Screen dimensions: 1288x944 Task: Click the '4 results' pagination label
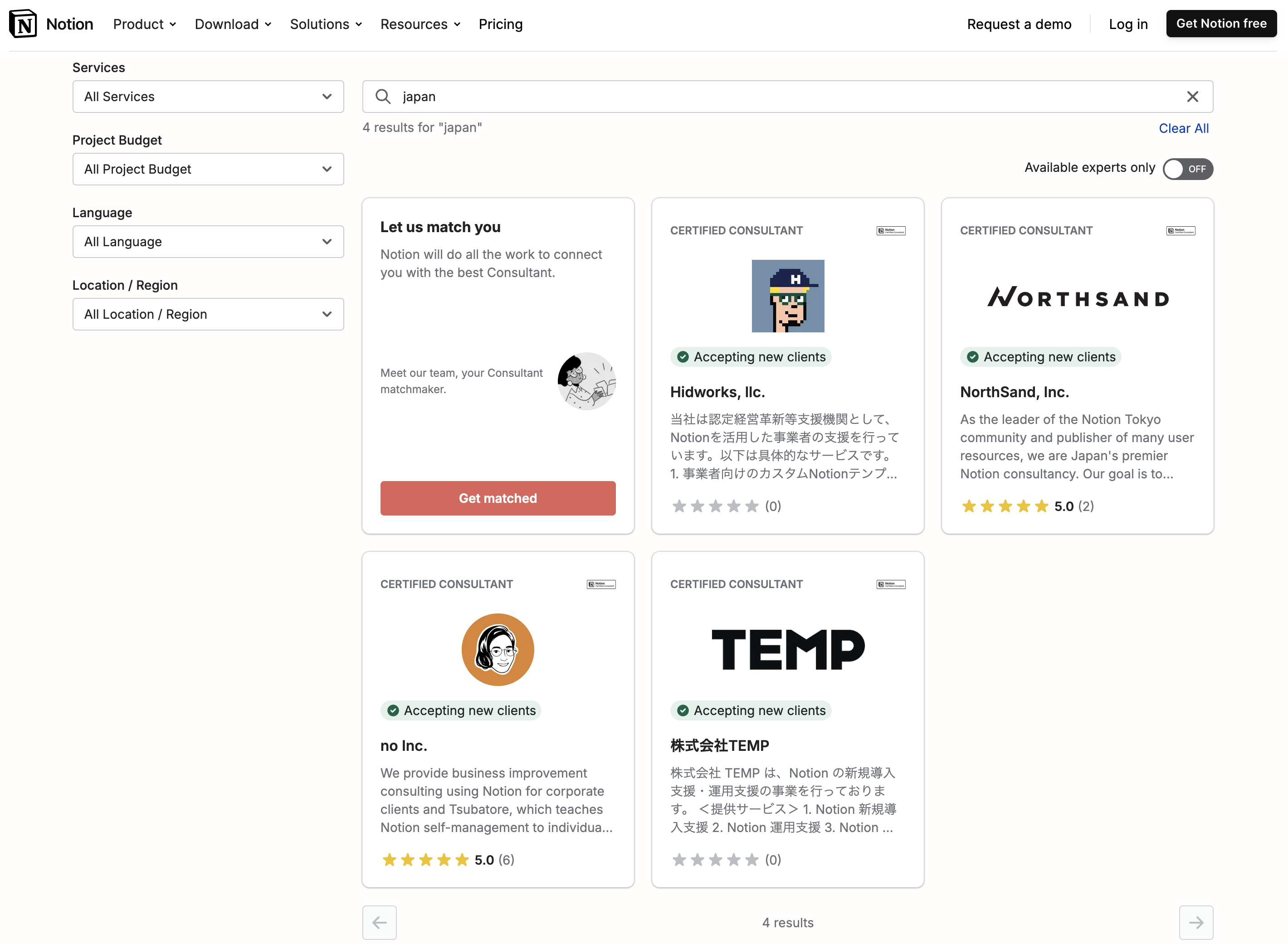pyautogui.click(x=787, y=922)
